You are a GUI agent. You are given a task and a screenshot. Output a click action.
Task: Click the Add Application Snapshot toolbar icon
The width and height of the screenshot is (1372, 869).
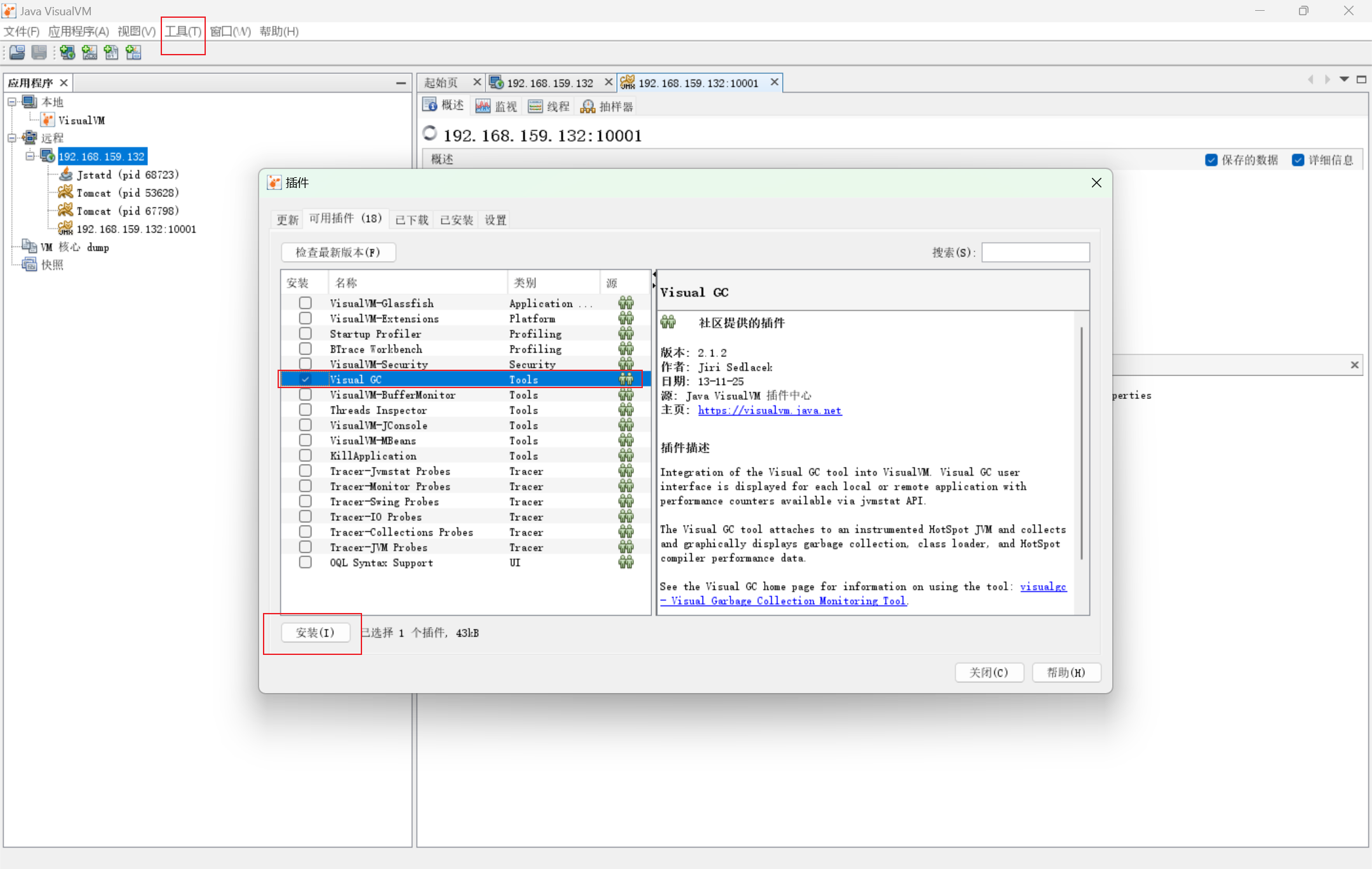133,53
